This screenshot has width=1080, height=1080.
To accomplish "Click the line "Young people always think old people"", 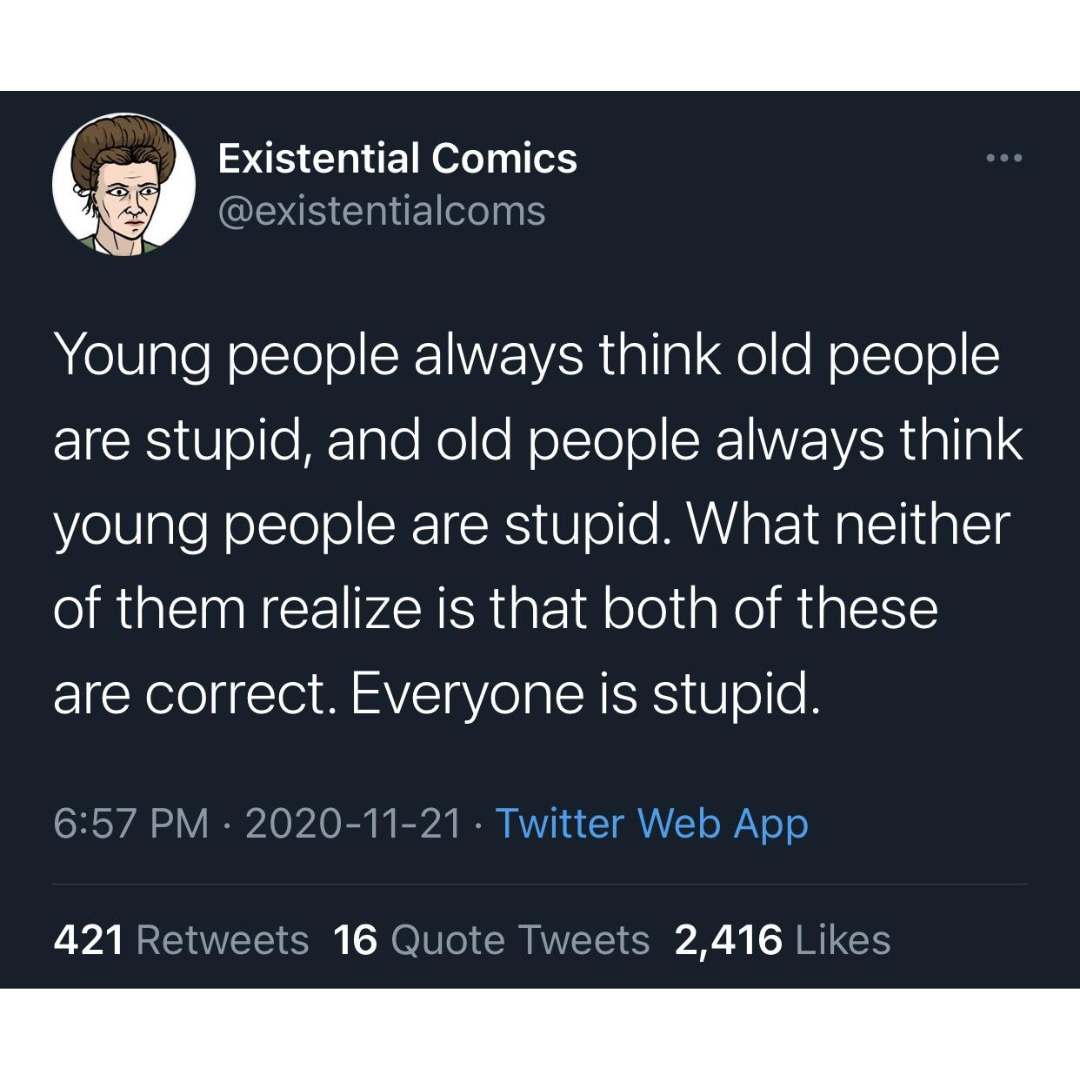I will 526,356.
